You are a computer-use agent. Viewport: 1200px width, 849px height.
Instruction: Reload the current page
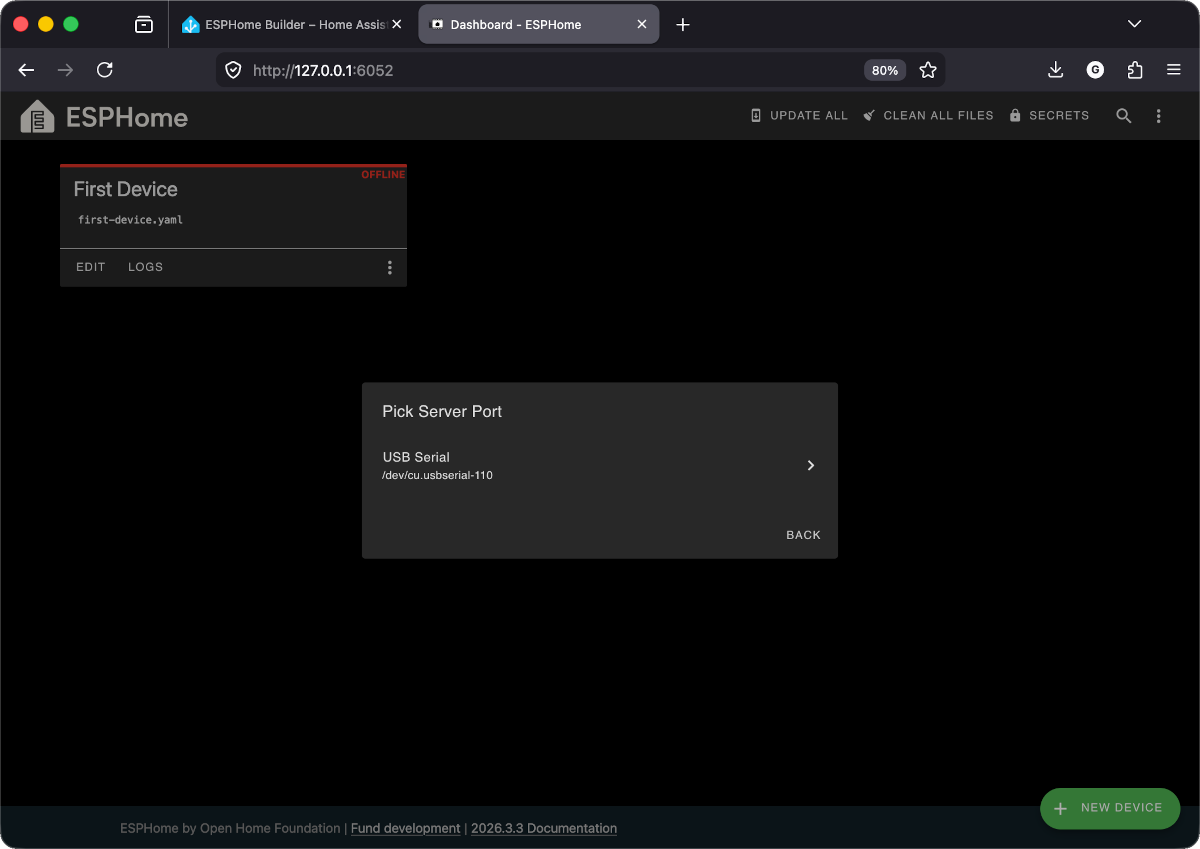coord(105,70)
